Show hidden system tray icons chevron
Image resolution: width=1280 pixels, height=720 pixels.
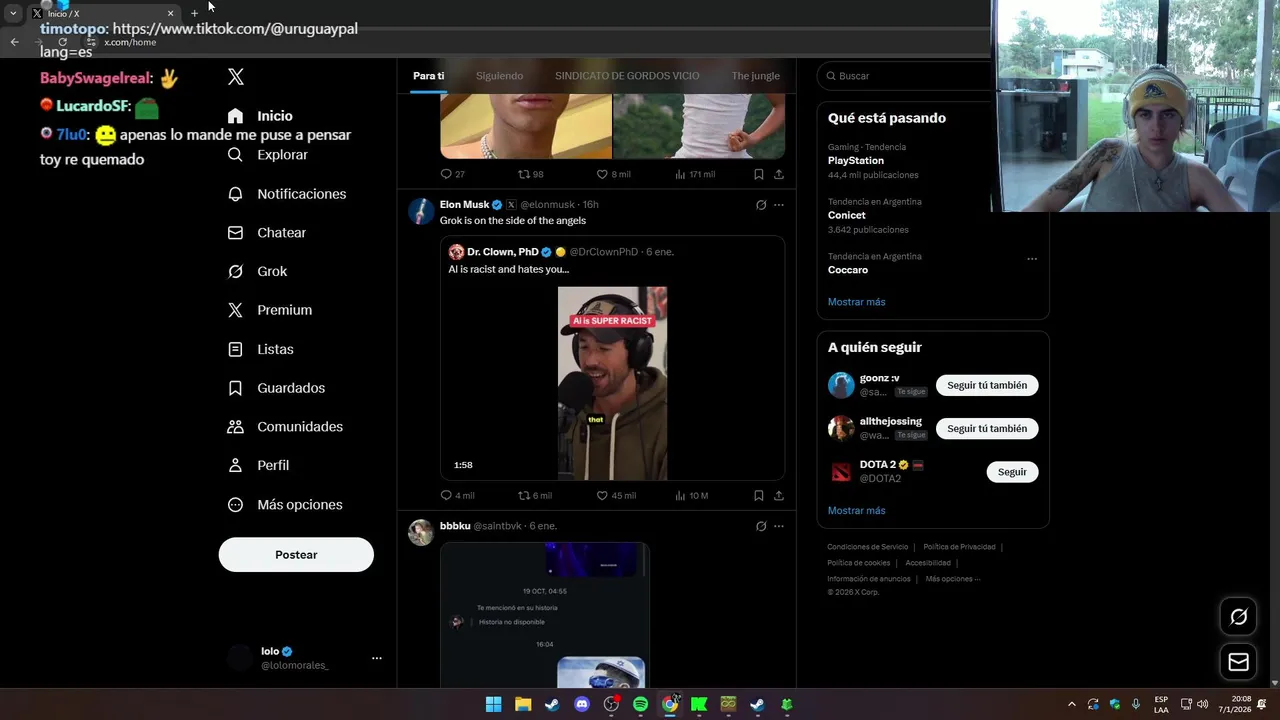pyautogui.click(x=1071, y=704)
